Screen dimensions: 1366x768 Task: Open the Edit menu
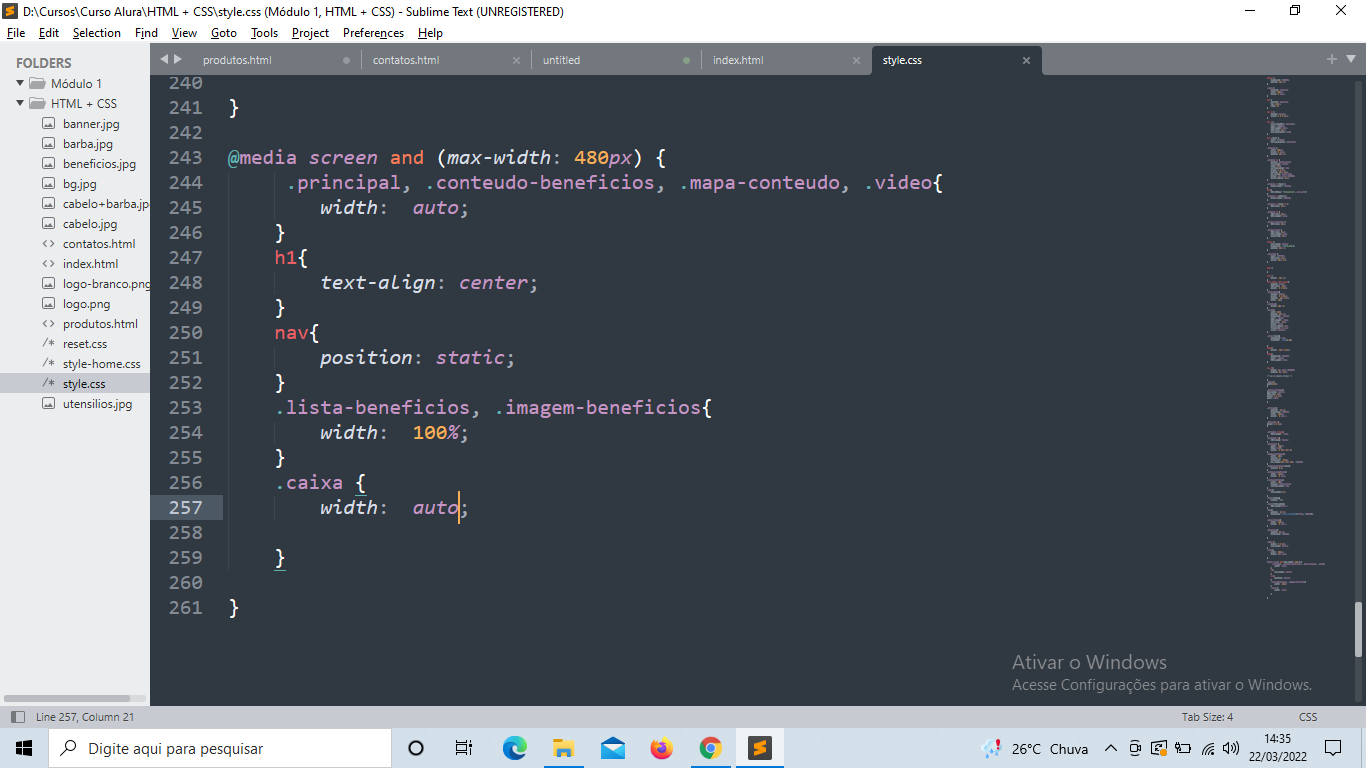click(49, 33)
